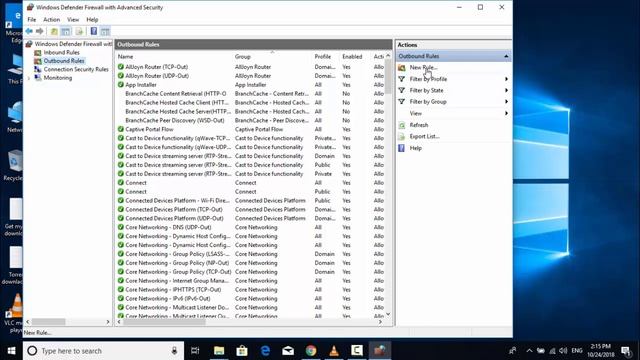Open Microsoft Store from the taskbar
The width and height of the screenshot is (640, 360).
coord(242,351)
